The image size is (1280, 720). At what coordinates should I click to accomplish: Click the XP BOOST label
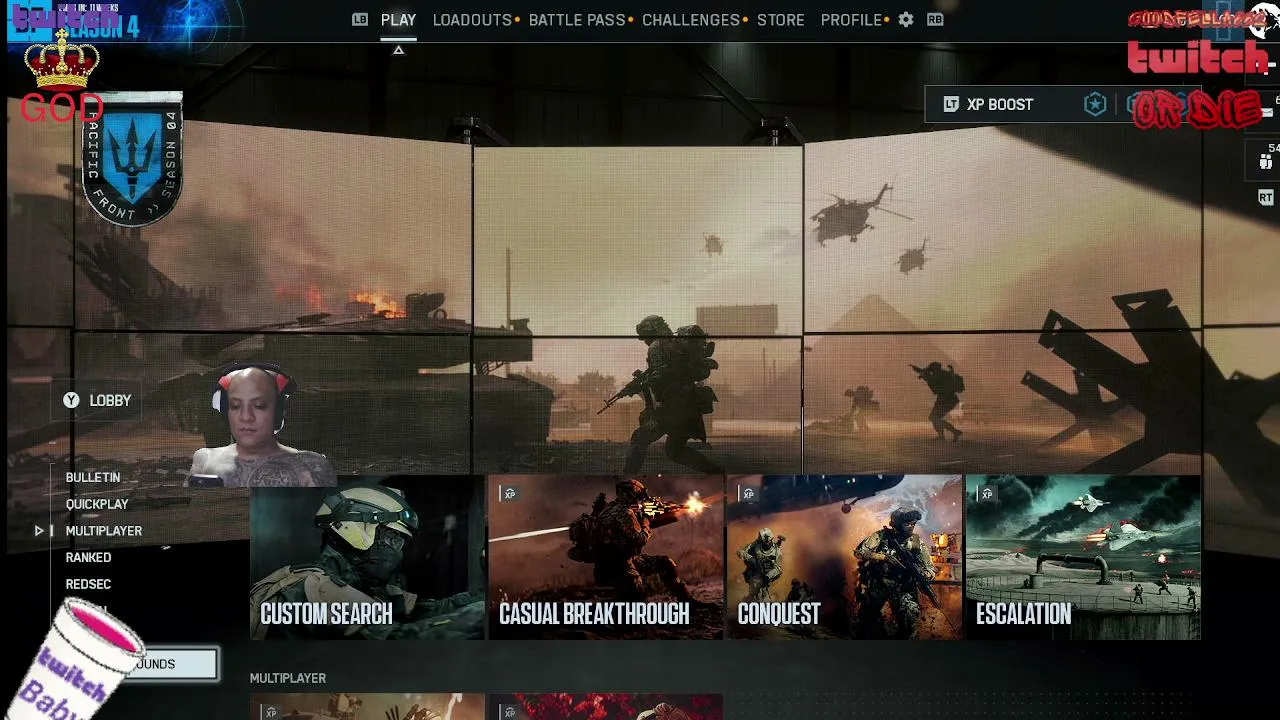[x=1000, y=104]
